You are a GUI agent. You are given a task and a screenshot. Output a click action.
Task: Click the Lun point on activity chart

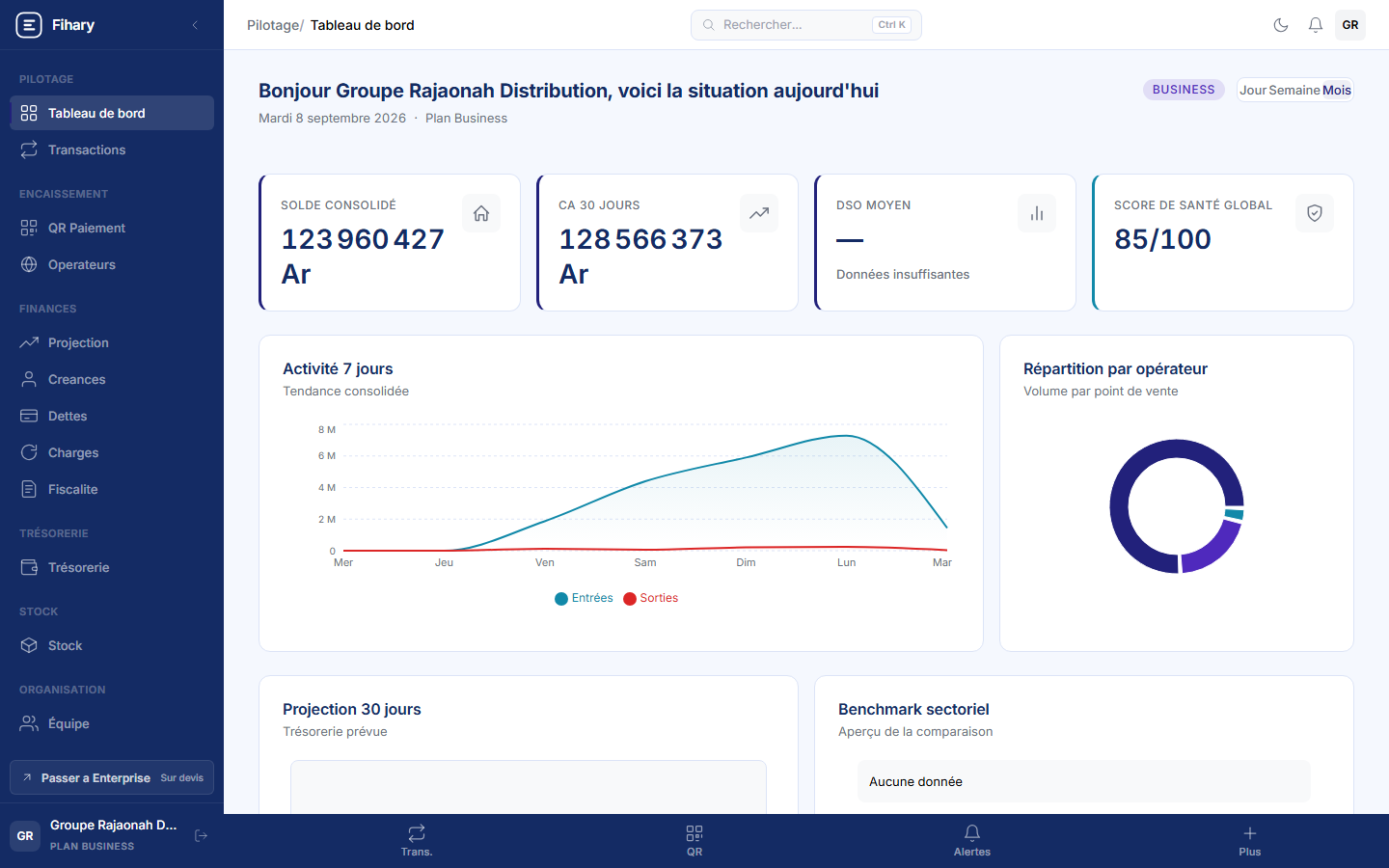[x=846, y=436]
